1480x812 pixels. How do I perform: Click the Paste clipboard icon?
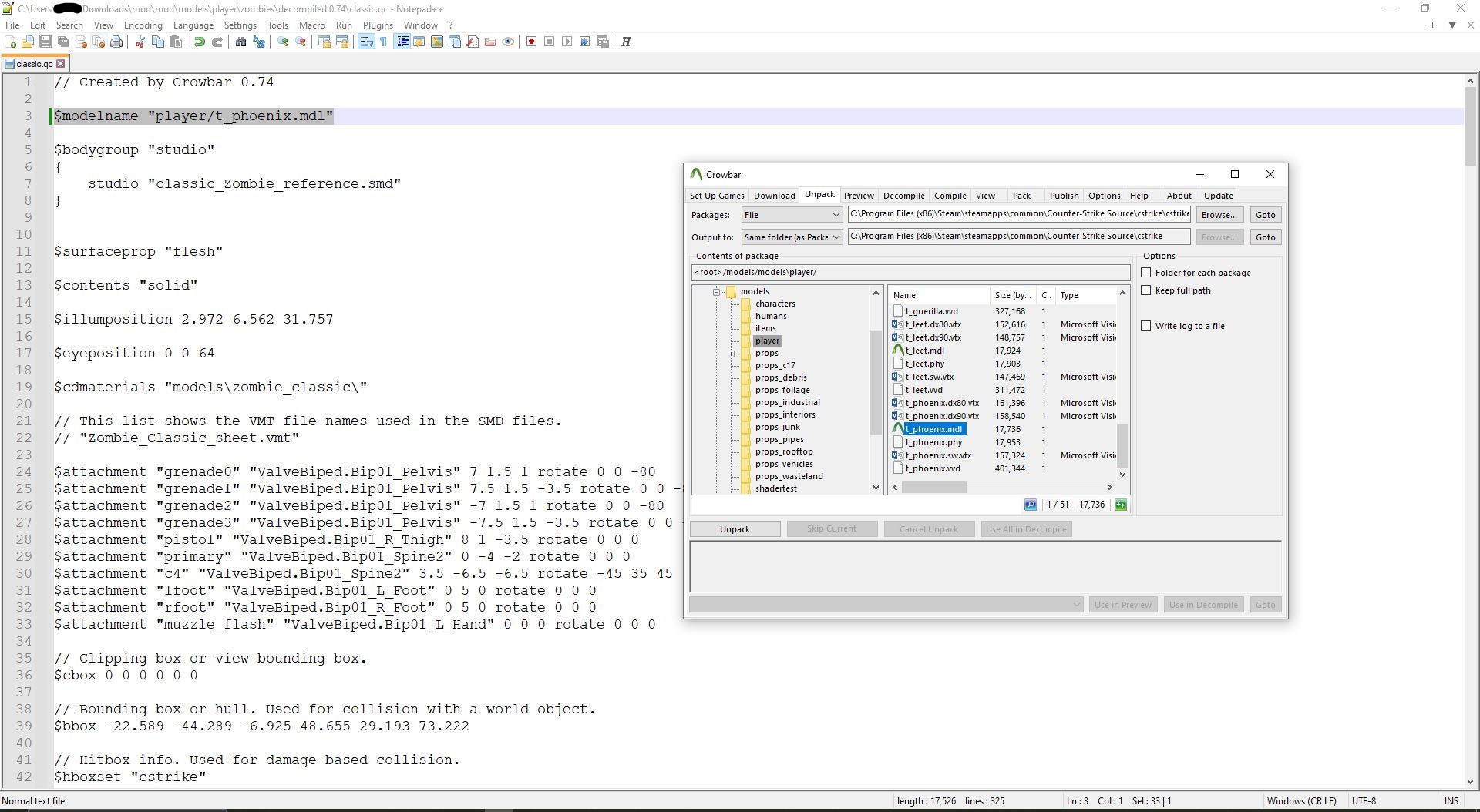pos(176,42)
